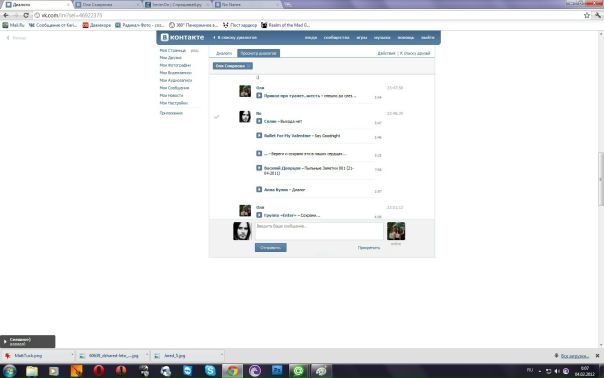Open Мои Сообщения in sidebar

(174, 88)
